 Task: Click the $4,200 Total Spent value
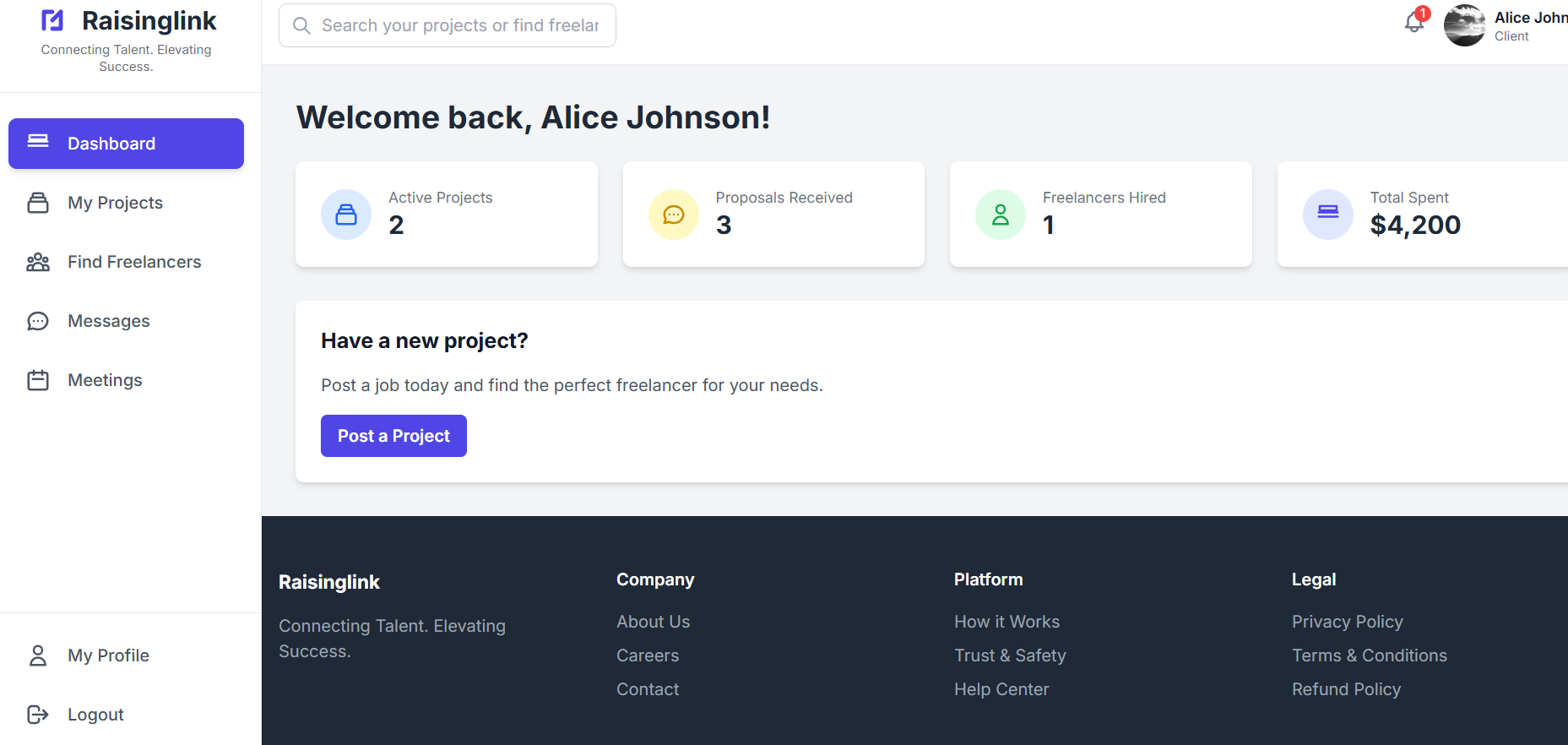[x=1415, y=225]
